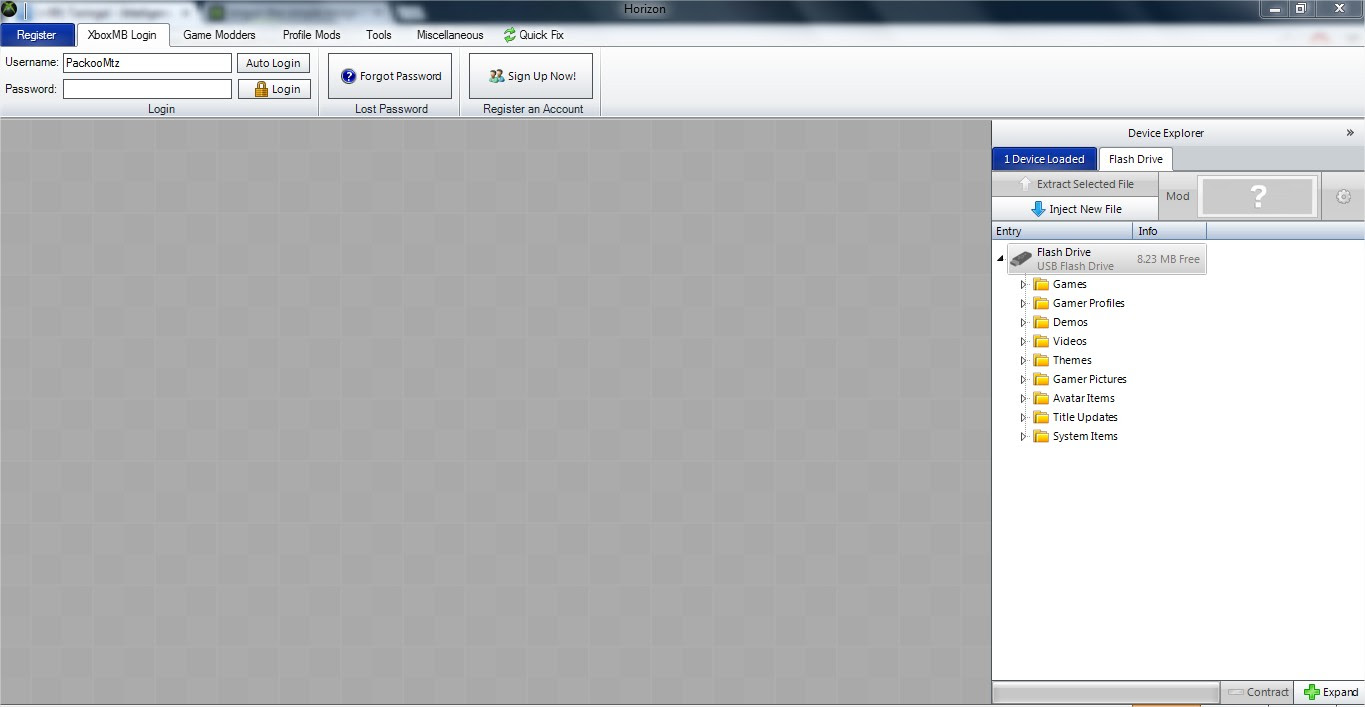Click the progress bar beside Contract
1365x707 pixels.
tap(1105, 692)
